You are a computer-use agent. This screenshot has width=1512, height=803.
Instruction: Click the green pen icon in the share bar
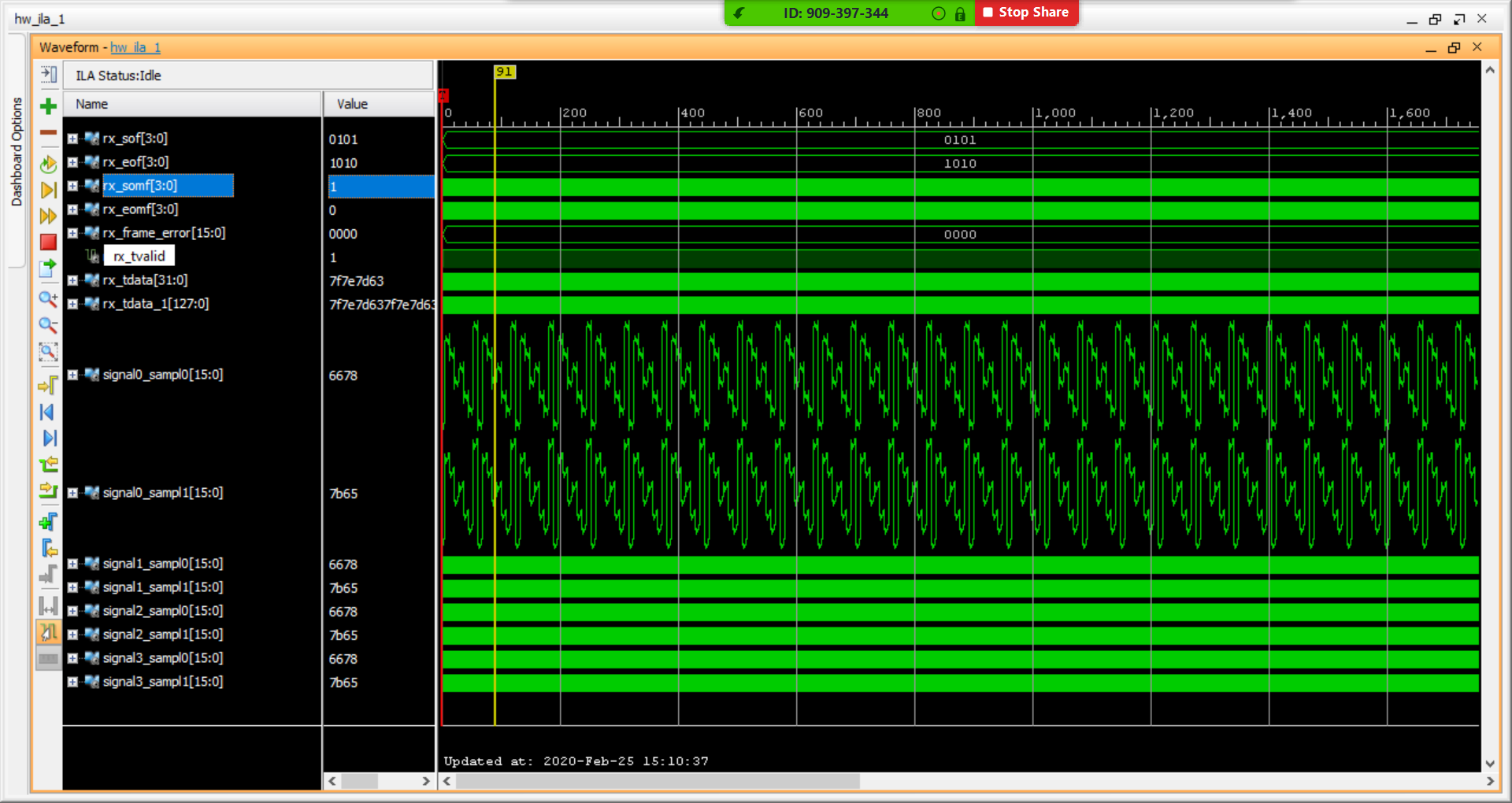738,13
